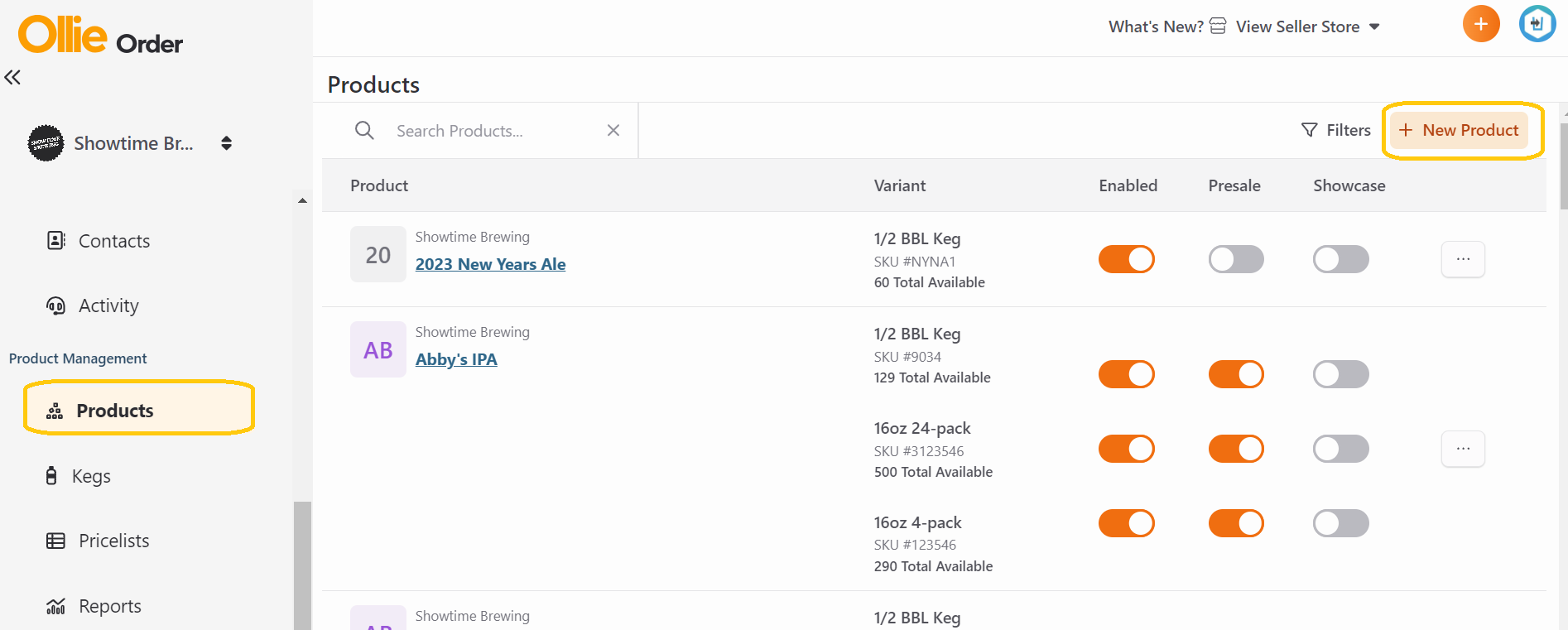Screen dimensions: 1568x630
Task: Click the Enabled column header
Action: 1128,185
